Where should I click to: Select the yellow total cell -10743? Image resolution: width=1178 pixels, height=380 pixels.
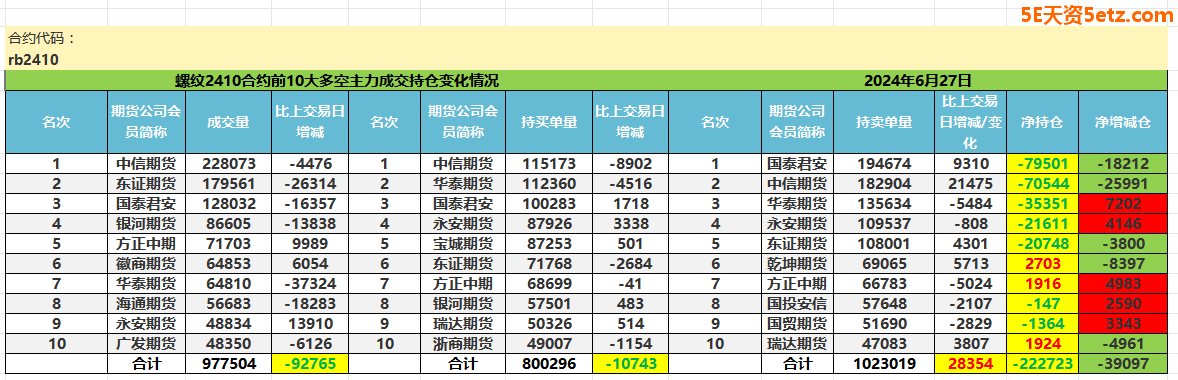[x=630, y=363]
